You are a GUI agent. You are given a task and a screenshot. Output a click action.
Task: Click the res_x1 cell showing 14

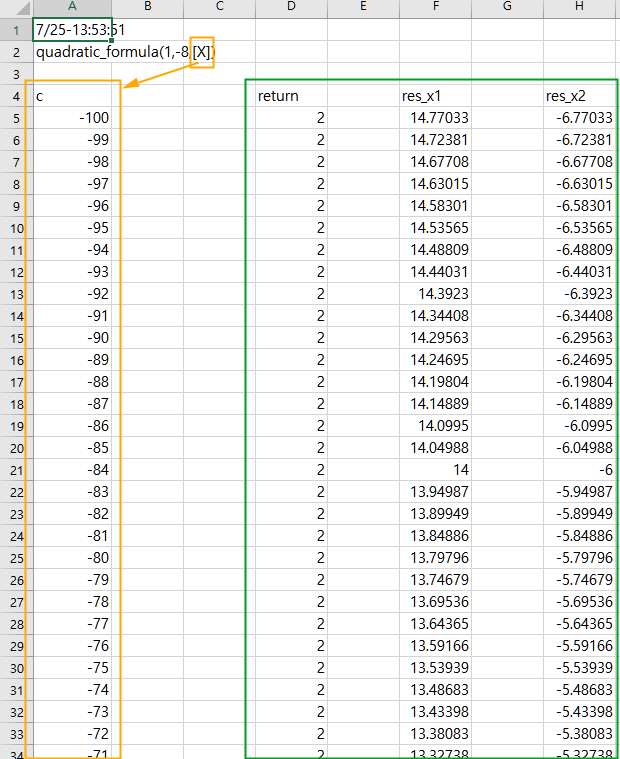[x=435, y=470]
